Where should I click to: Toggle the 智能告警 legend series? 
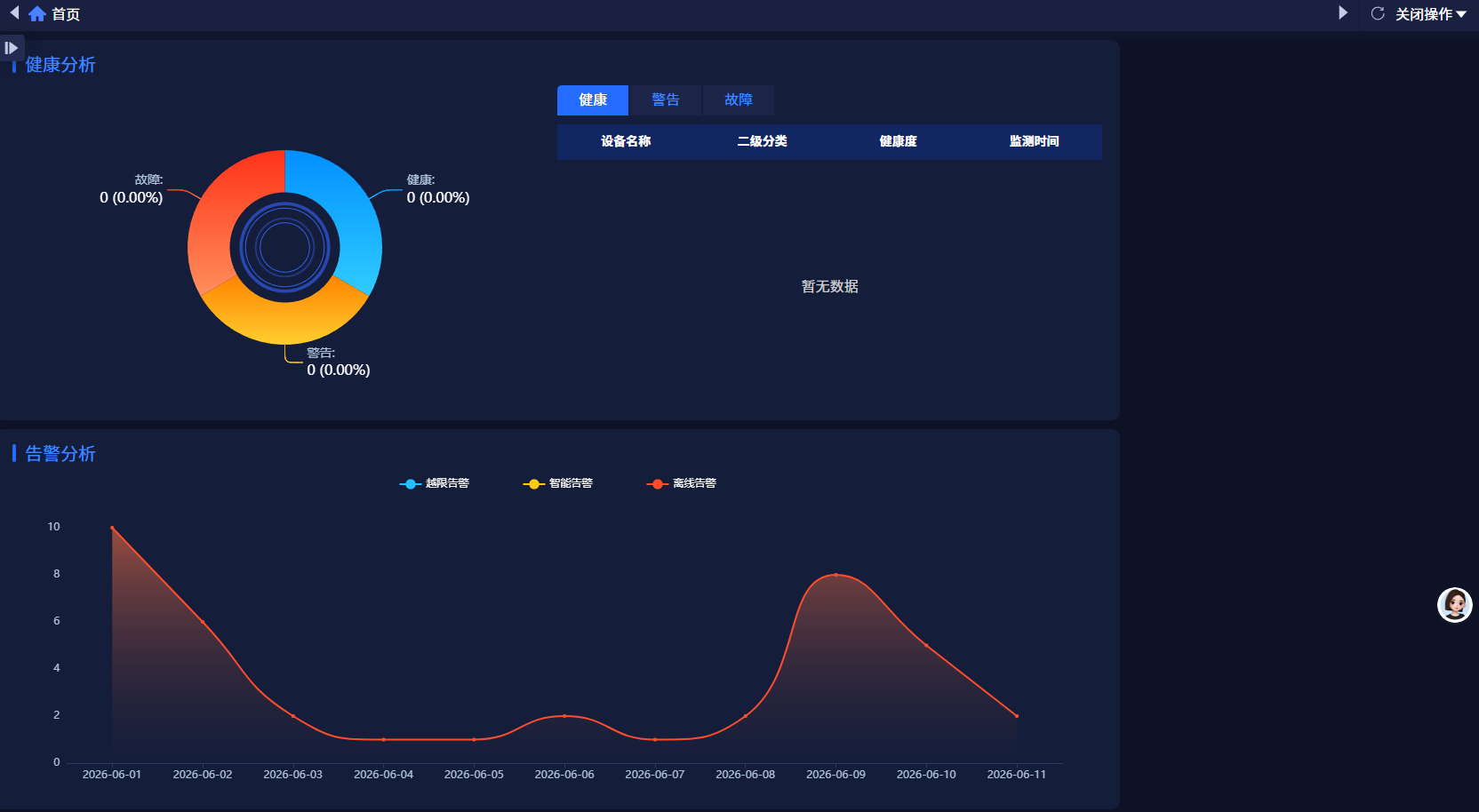coord(558,483)
